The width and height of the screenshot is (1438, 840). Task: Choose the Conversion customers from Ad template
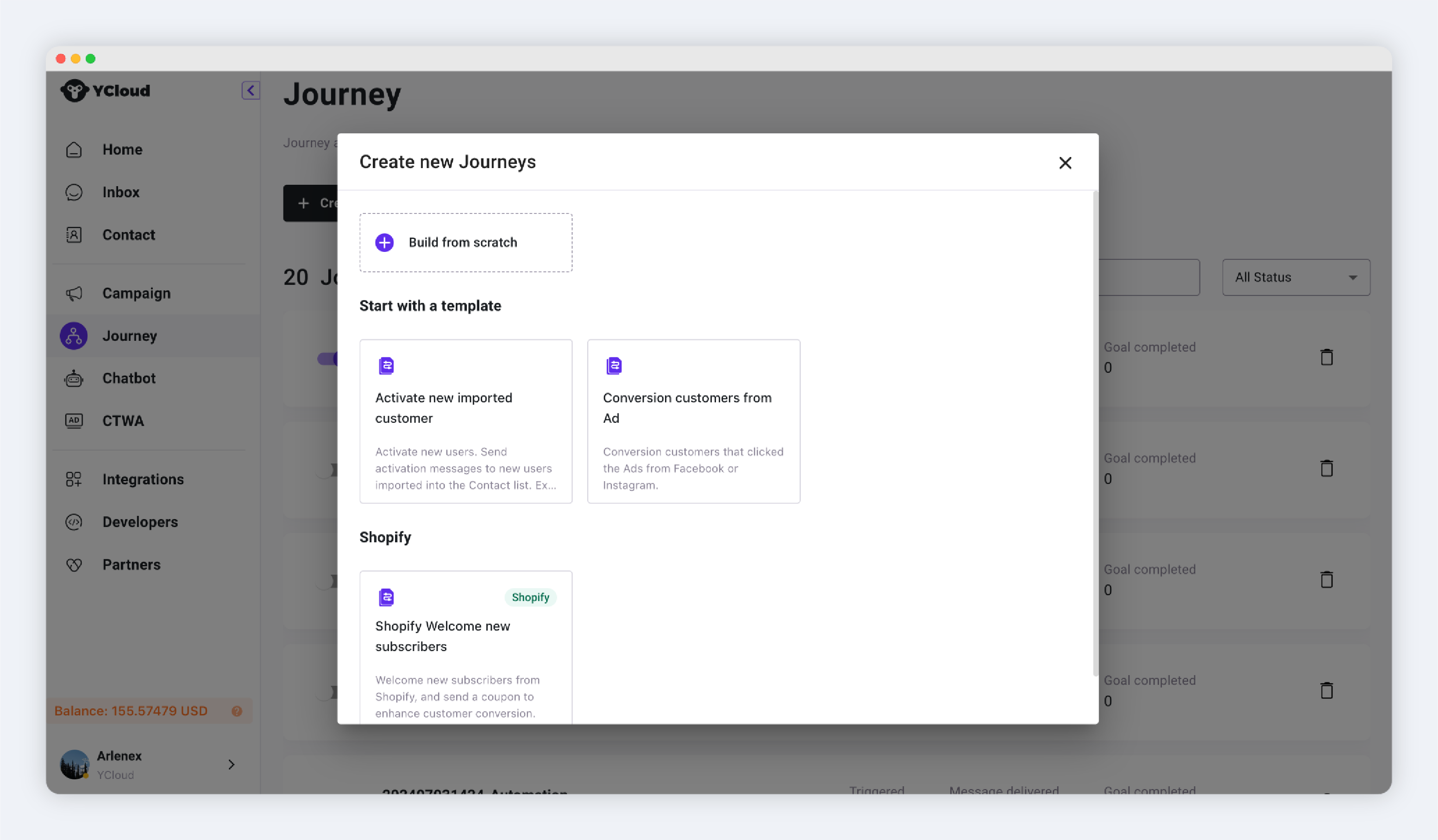tap(693, 421)
